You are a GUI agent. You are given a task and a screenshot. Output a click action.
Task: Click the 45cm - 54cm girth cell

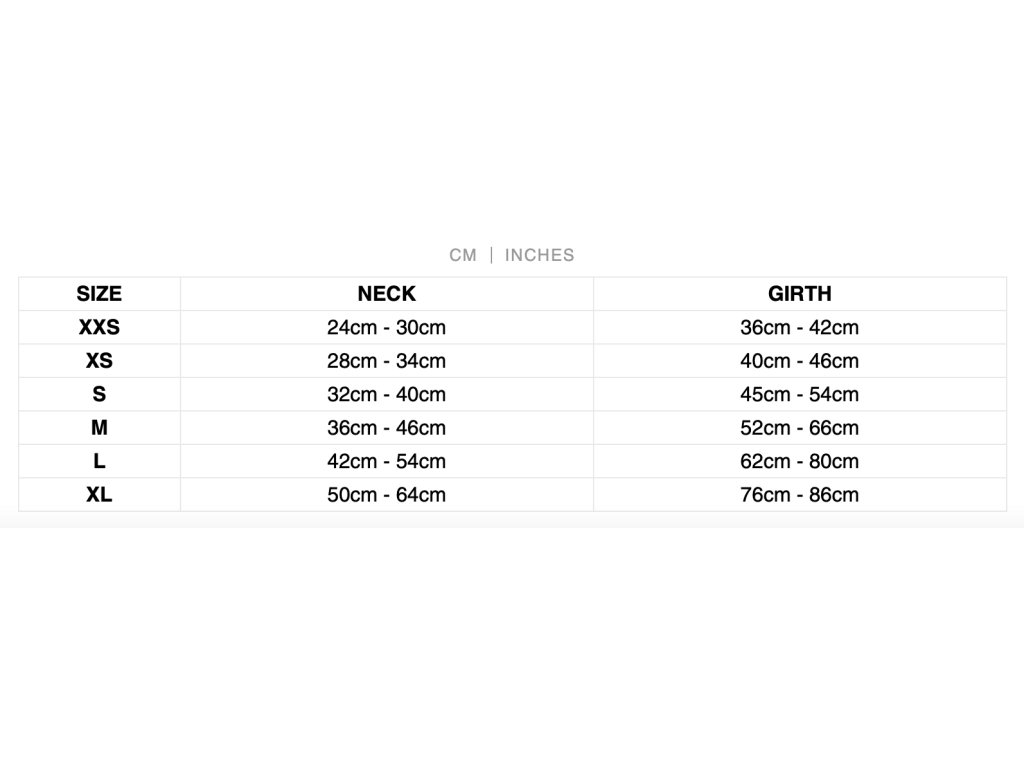click(x=799, y=394)
